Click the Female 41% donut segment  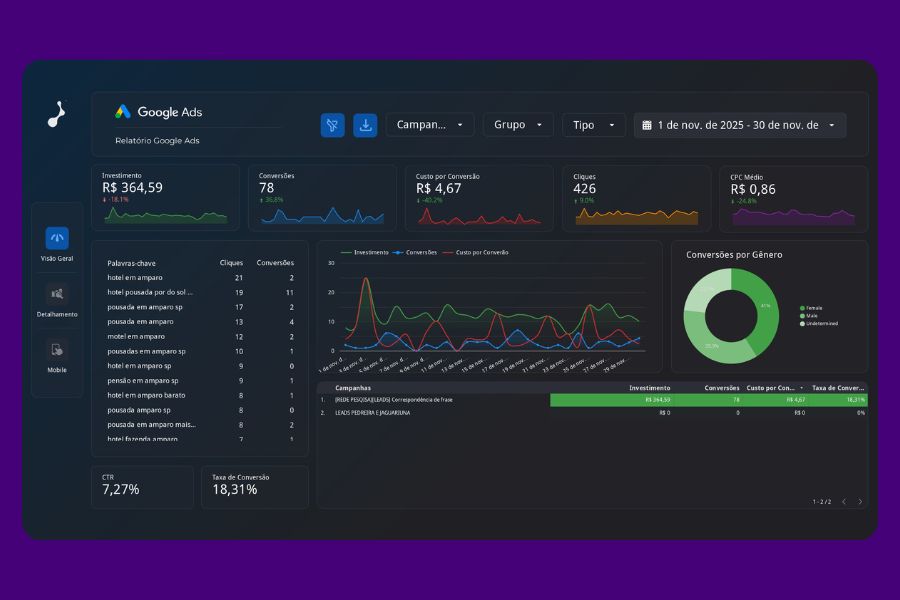click(764, 307)
